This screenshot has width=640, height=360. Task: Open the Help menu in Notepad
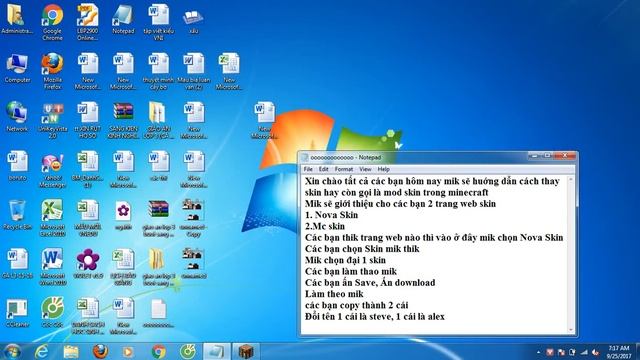click(383, 169)
